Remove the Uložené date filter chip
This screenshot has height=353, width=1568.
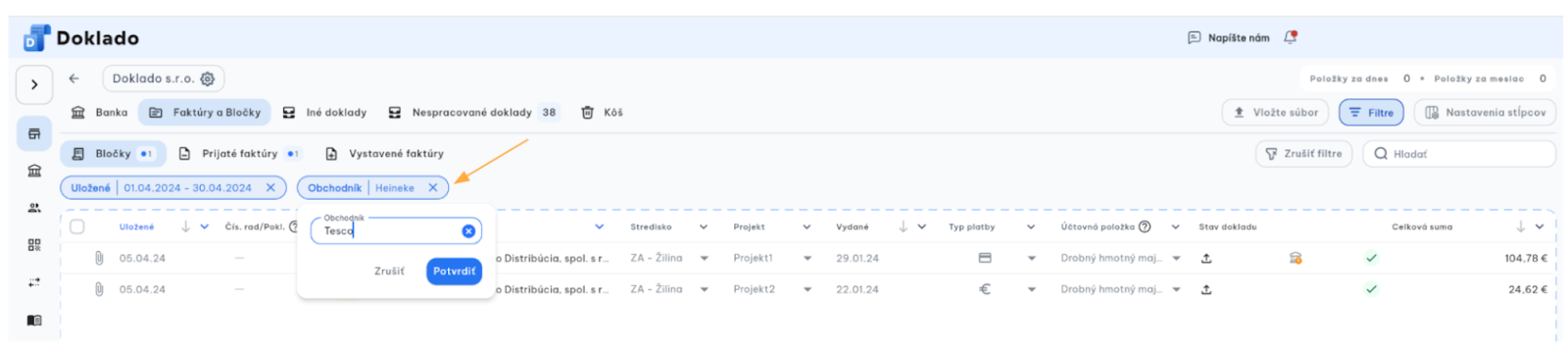(x=270, y=188)
